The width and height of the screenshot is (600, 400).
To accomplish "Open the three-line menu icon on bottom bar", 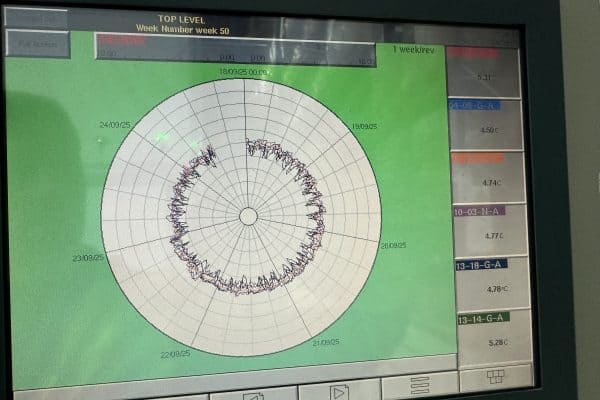I will pyautogui.click(x=419, y=385).
